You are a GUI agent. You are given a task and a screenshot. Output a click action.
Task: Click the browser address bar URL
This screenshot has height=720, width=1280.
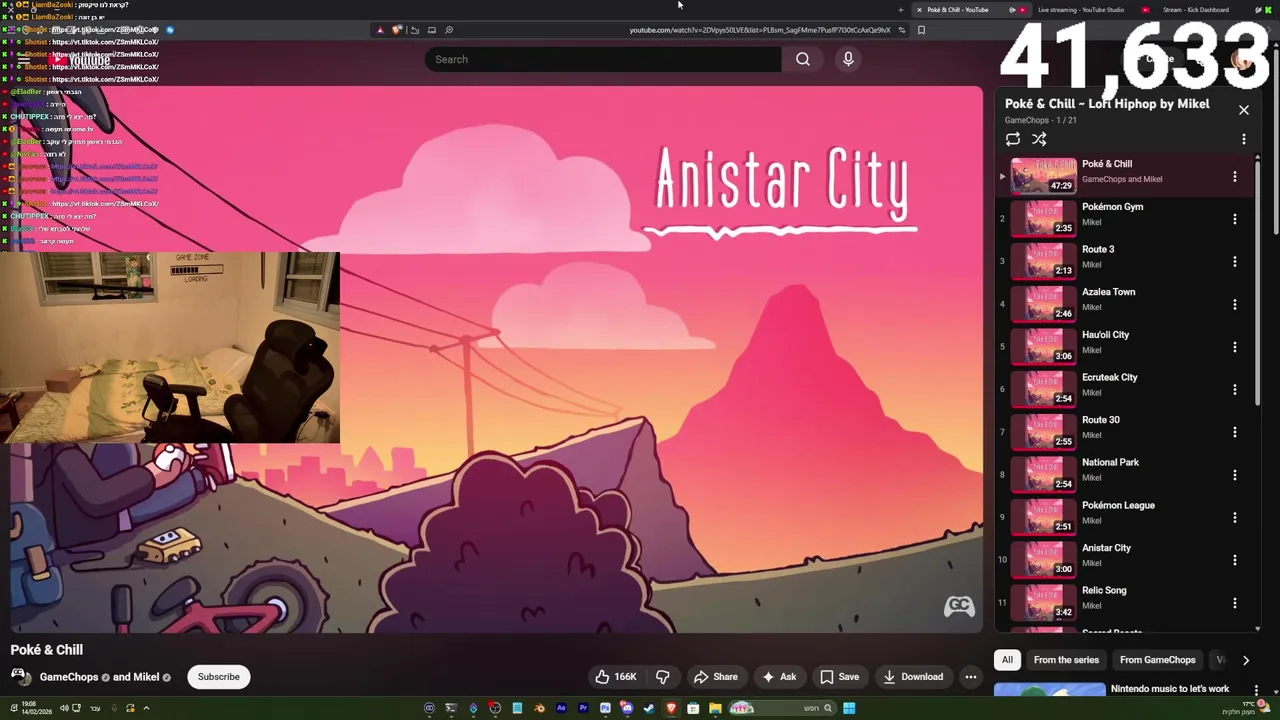pyautogui.click(x=759, y=30)
